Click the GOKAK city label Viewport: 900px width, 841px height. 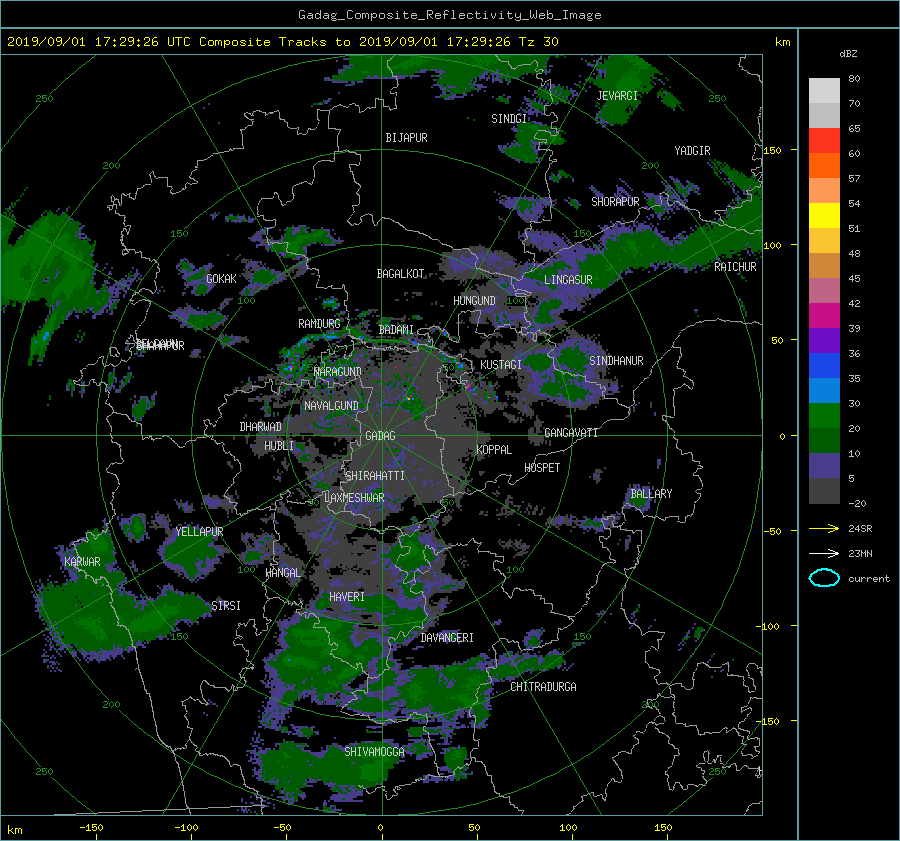(221, 279)
